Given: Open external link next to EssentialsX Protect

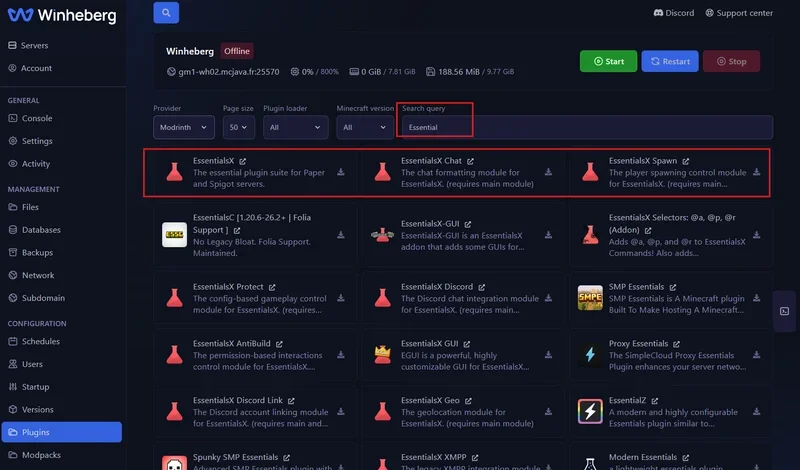Looking at the screenshot, I should pos(272,287).
